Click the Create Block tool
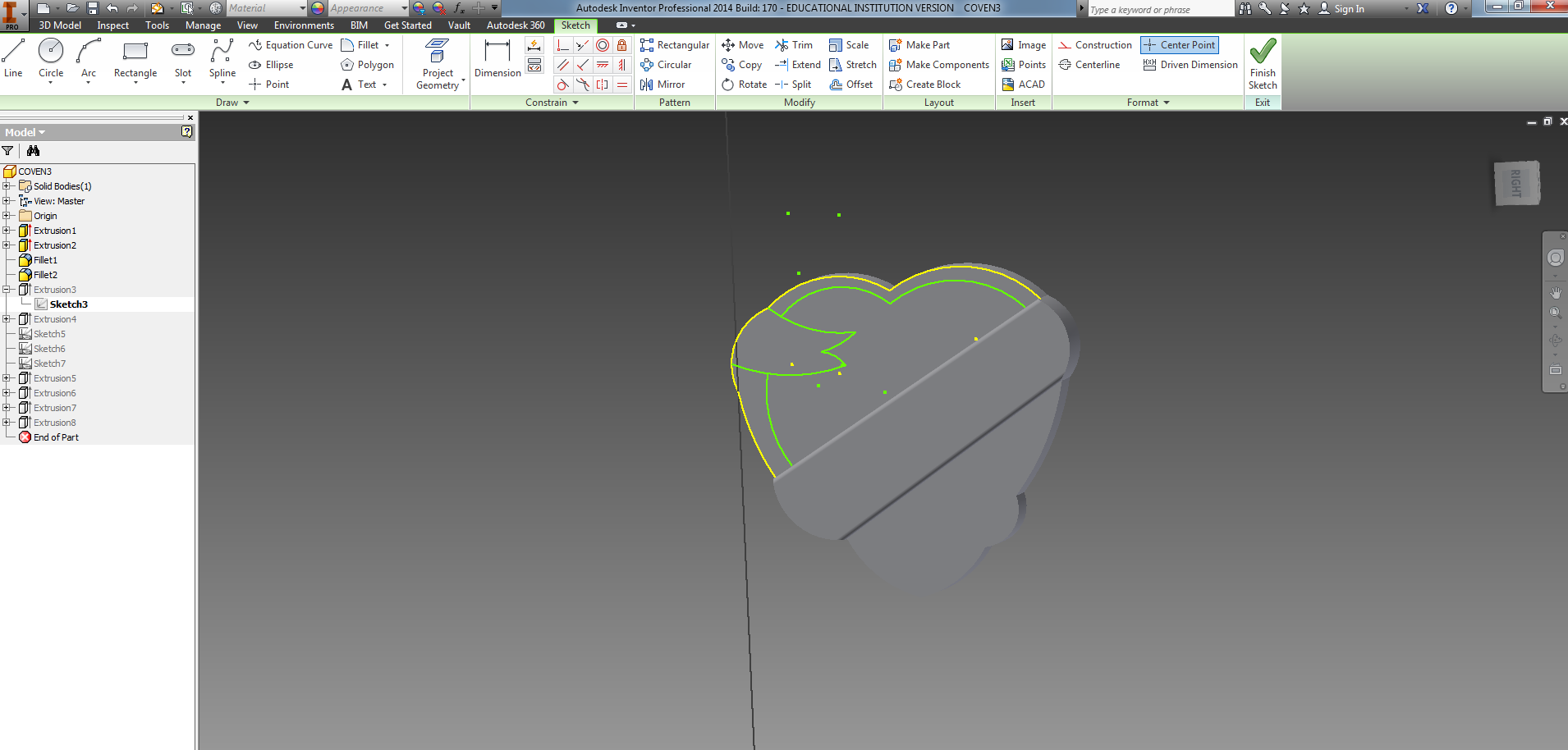1568x750 pixels. tap(924, 85)
